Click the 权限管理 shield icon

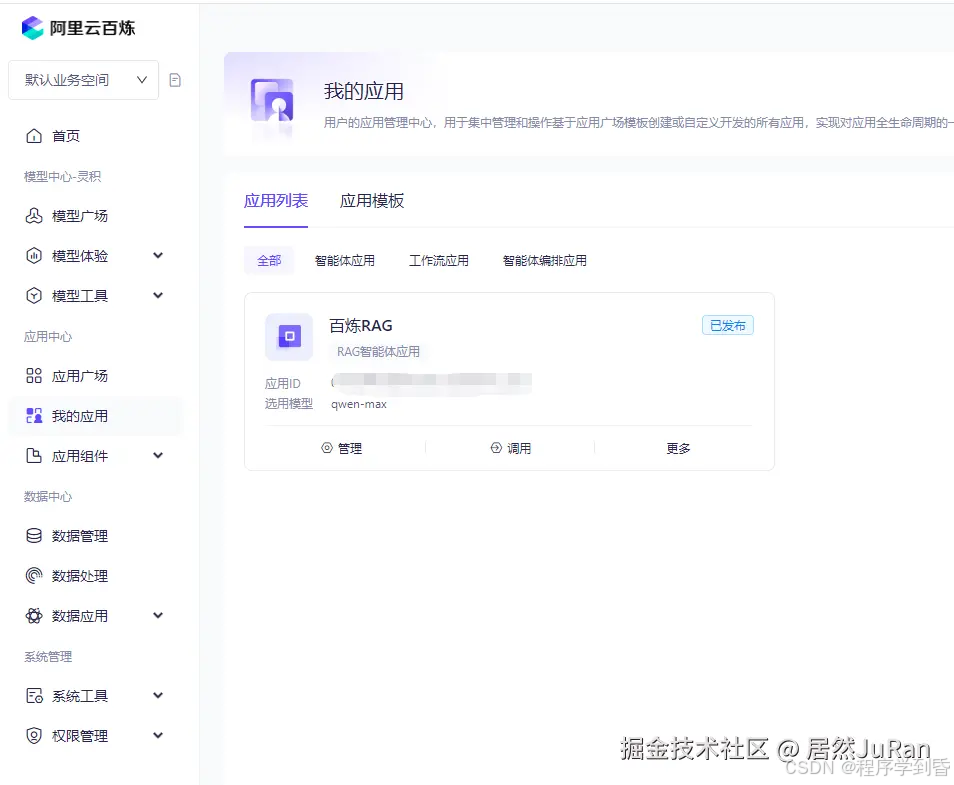(x=34, y=736)
